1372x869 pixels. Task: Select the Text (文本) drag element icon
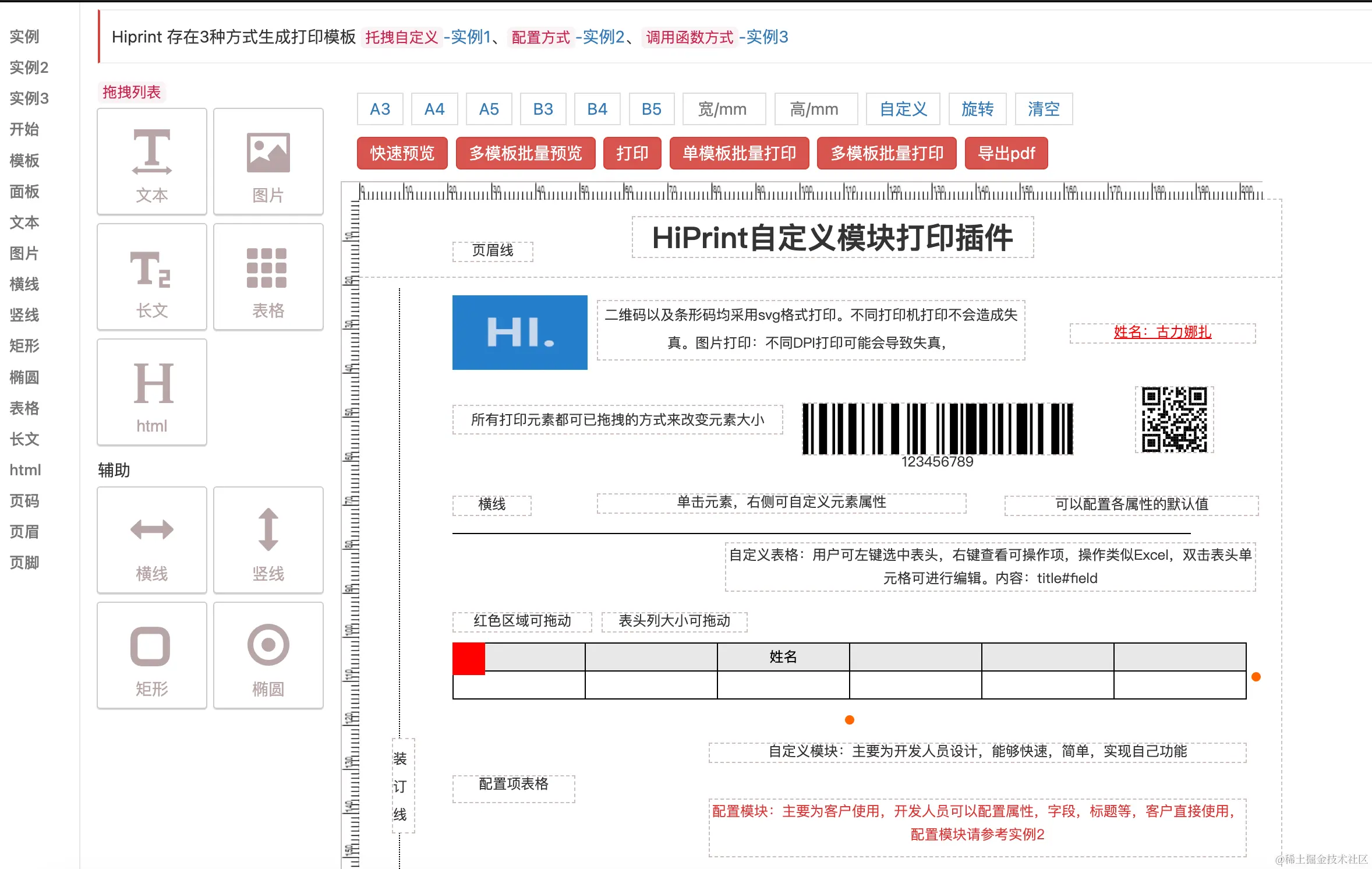click(x=151, y=152)
